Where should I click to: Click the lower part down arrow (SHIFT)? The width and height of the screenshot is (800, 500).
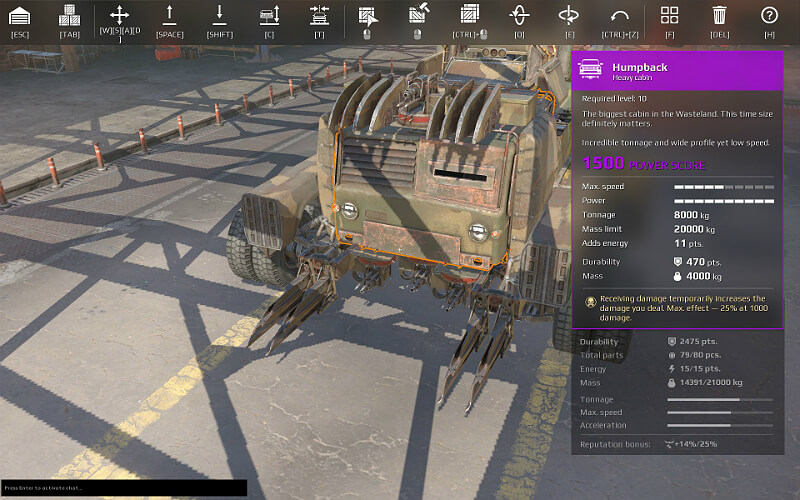coord(219,16)
